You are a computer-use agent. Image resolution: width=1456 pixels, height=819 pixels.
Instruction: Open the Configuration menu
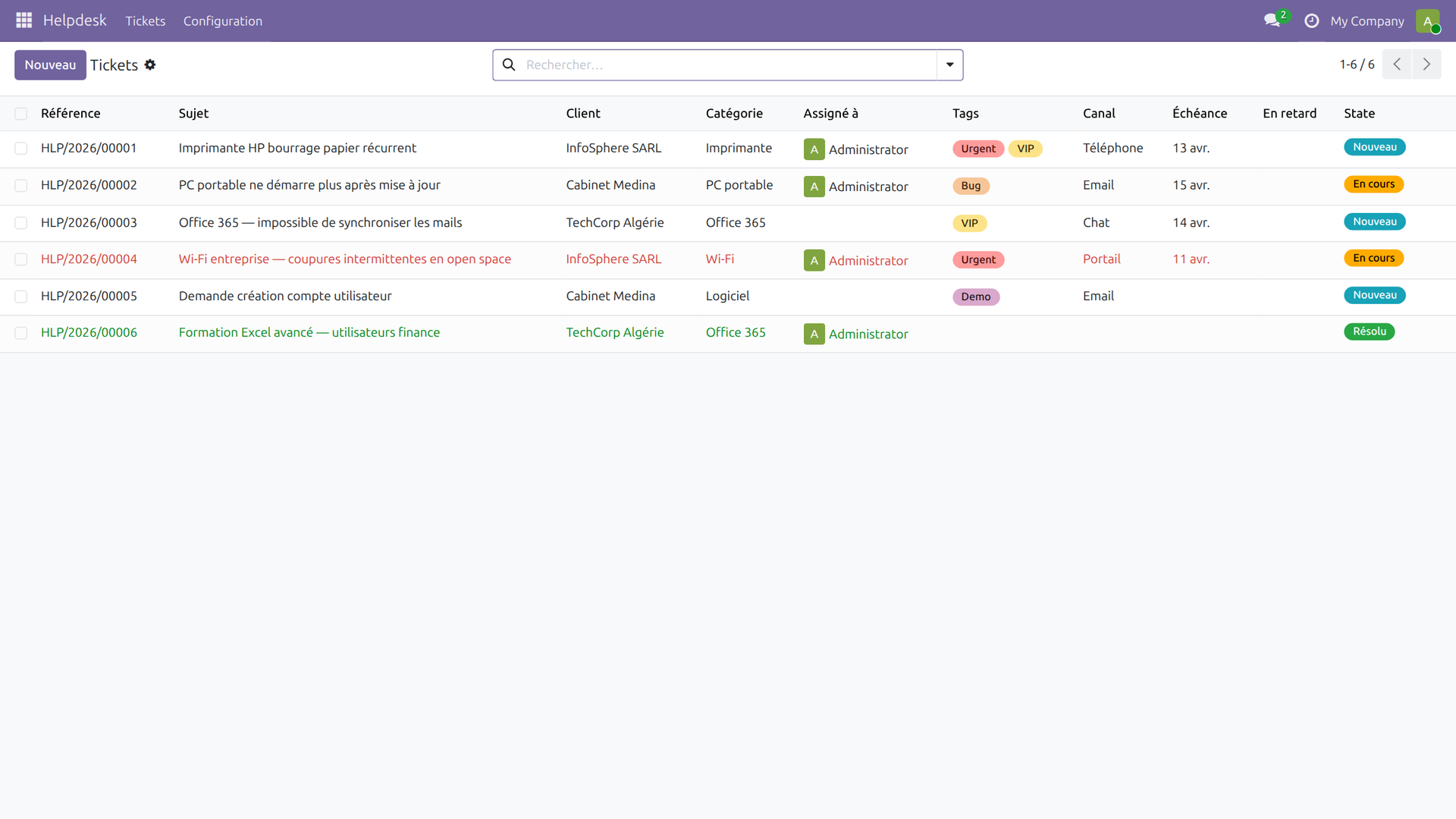(222, 21)
